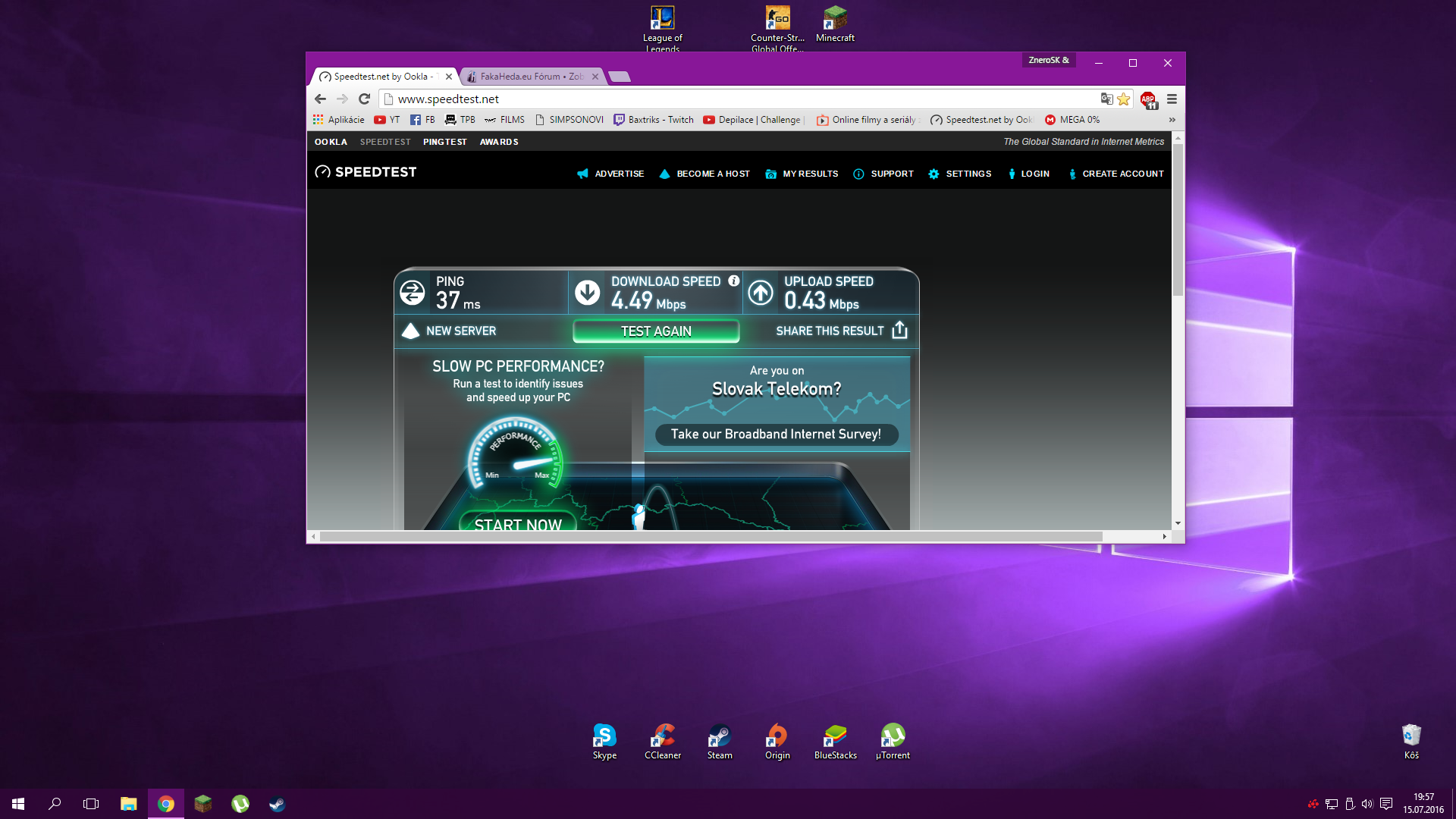Open the FILMS bookmark
This screenshot has width=1456, height=819.
[504, 120]
